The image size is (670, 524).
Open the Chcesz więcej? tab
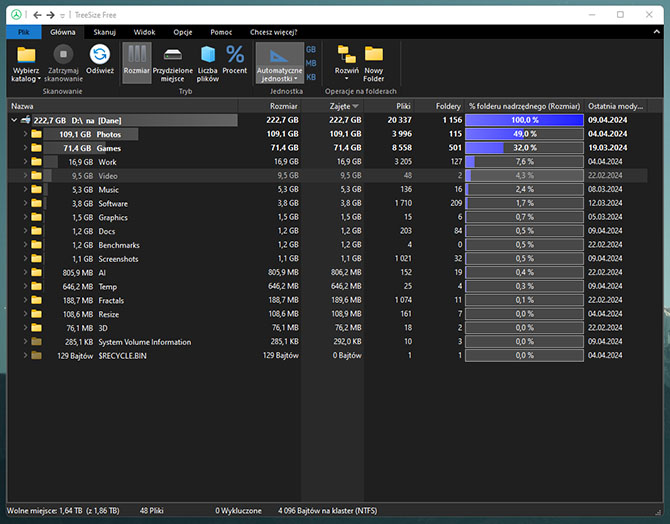point(273,32)
